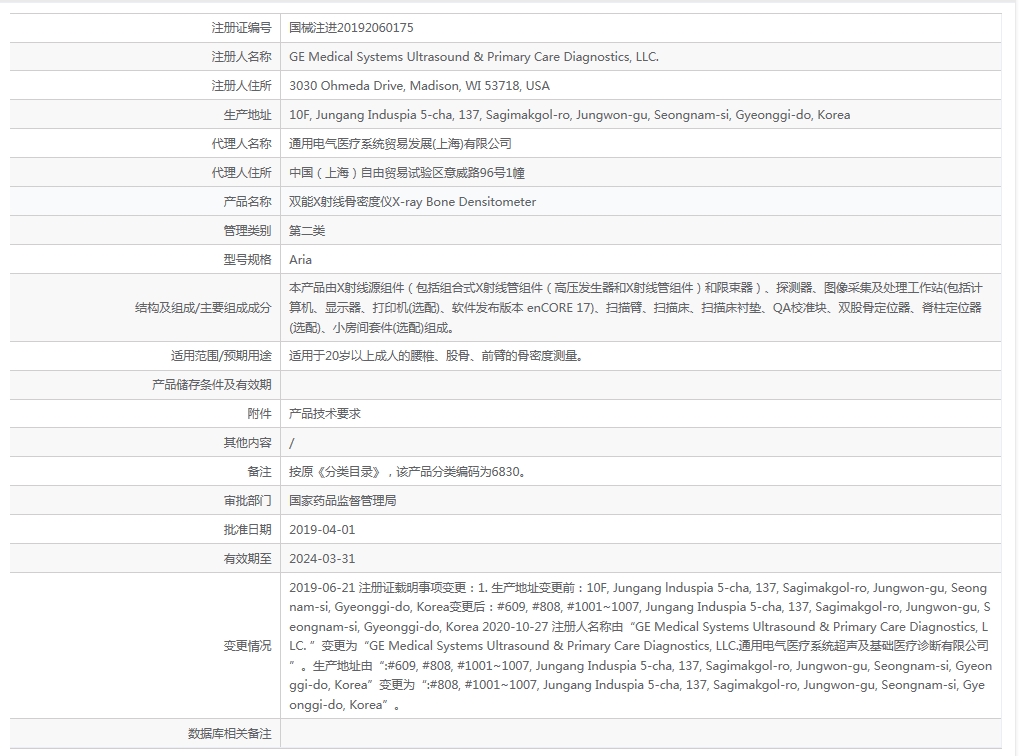Image resolution: width=1022 pixels, height=756 pixels.
Task: Click the 产品储存条件及有效期 row label
Action: pyautogui.click(x=211, y=385)
